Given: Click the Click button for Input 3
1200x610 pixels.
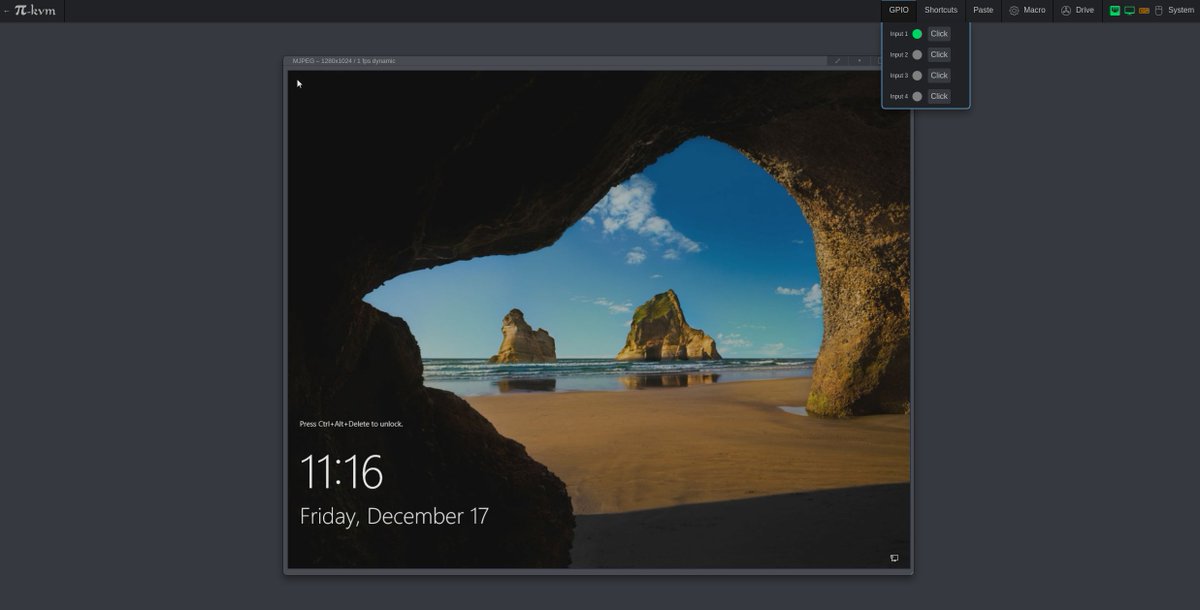Looking at the screenshot, I should 939,76.
